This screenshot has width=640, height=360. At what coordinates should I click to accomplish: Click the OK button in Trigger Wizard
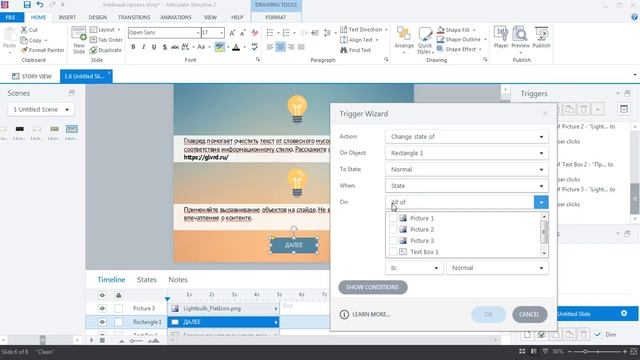pyautogui.click(x=489, y=314)
